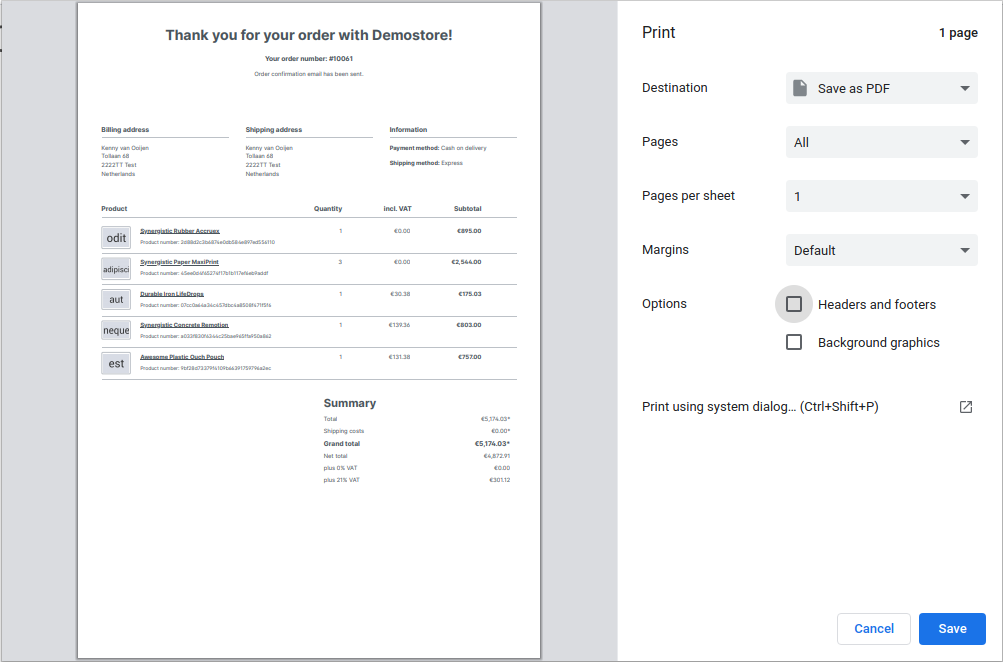
Task: Click the PDF file icon in Destination
Action: pos(800,88)
